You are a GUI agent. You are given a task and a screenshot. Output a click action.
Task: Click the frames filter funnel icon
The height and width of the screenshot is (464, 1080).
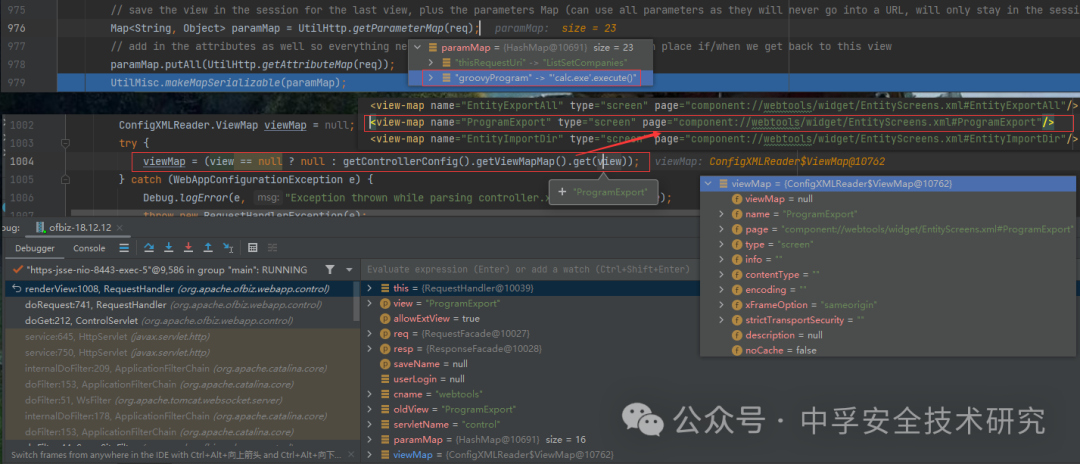[330, 269]
